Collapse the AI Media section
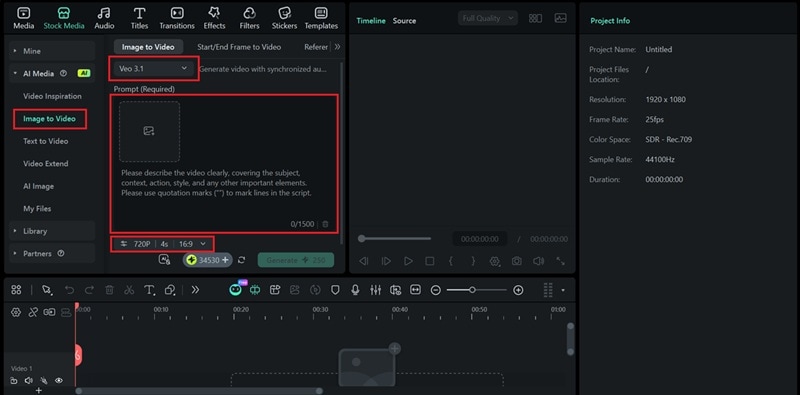The height and width of the screenshot is (395, 800). click(x=52, y=73)
